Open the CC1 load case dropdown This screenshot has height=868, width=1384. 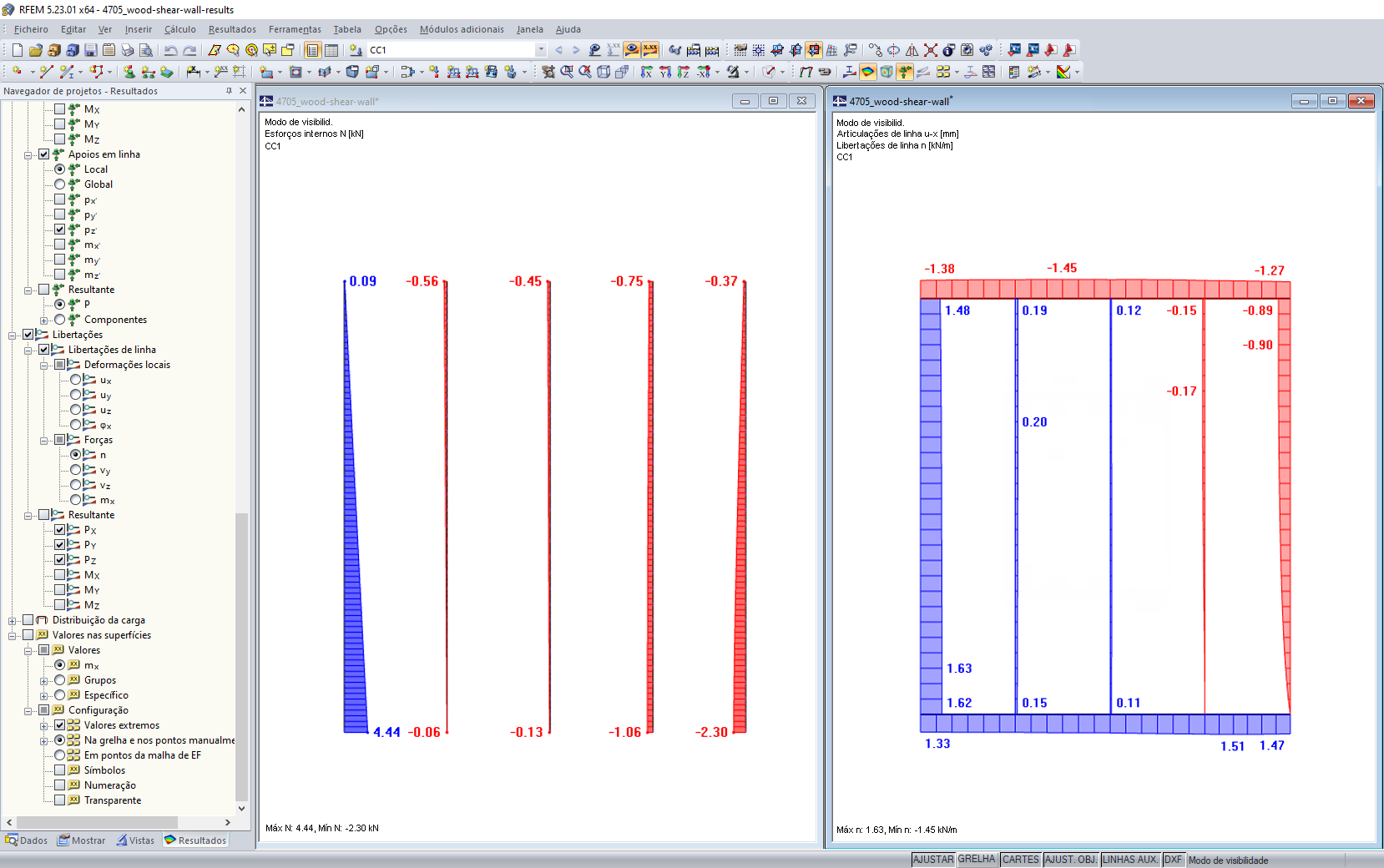tap(541, 50)
